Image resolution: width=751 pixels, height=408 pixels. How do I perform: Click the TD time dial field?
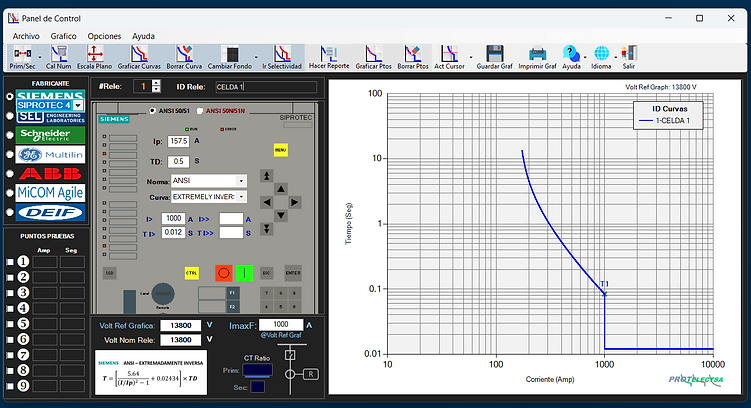click(x=179, y=161)
